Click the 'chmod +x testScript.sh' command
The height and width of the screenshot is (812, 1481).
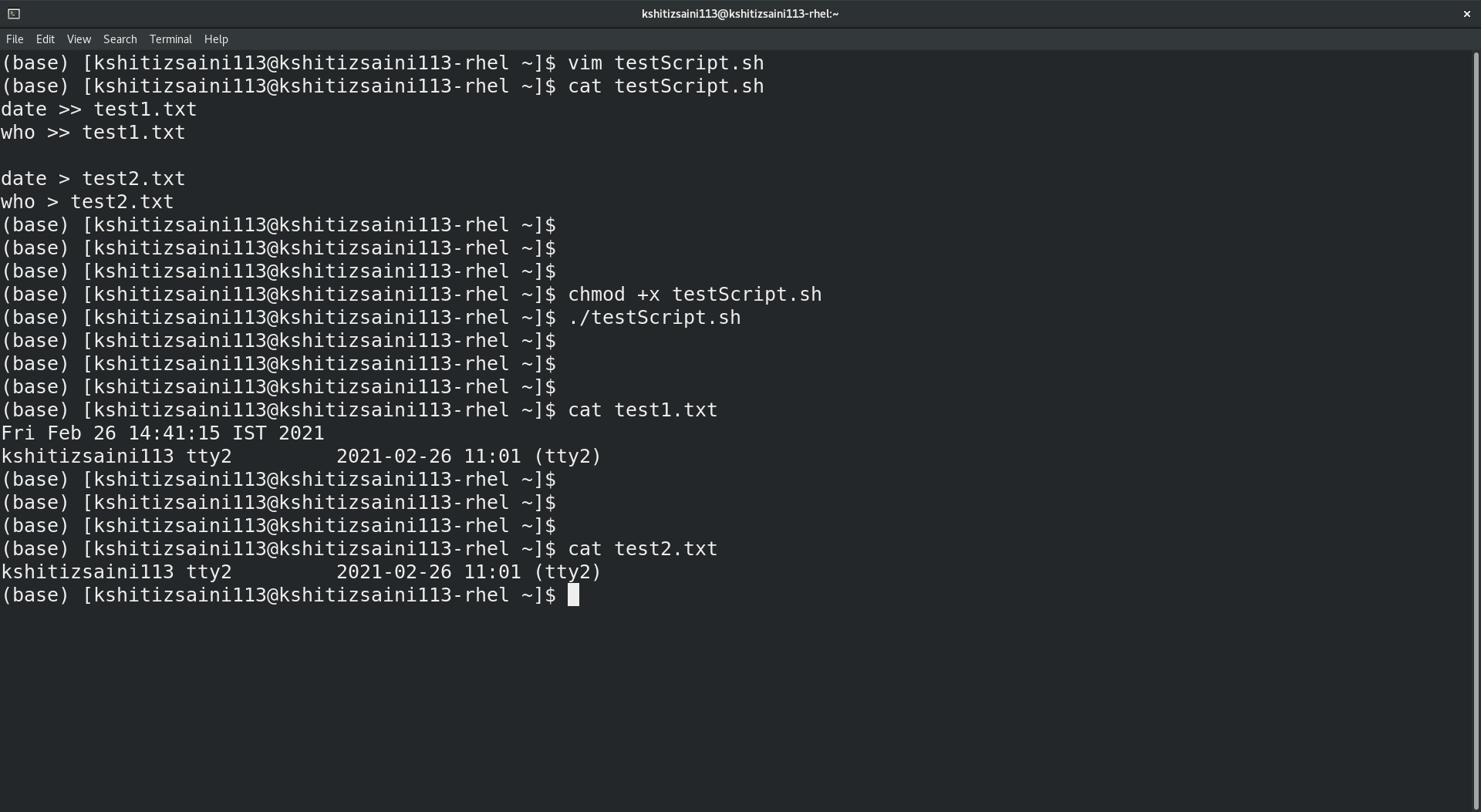(694, 295)
